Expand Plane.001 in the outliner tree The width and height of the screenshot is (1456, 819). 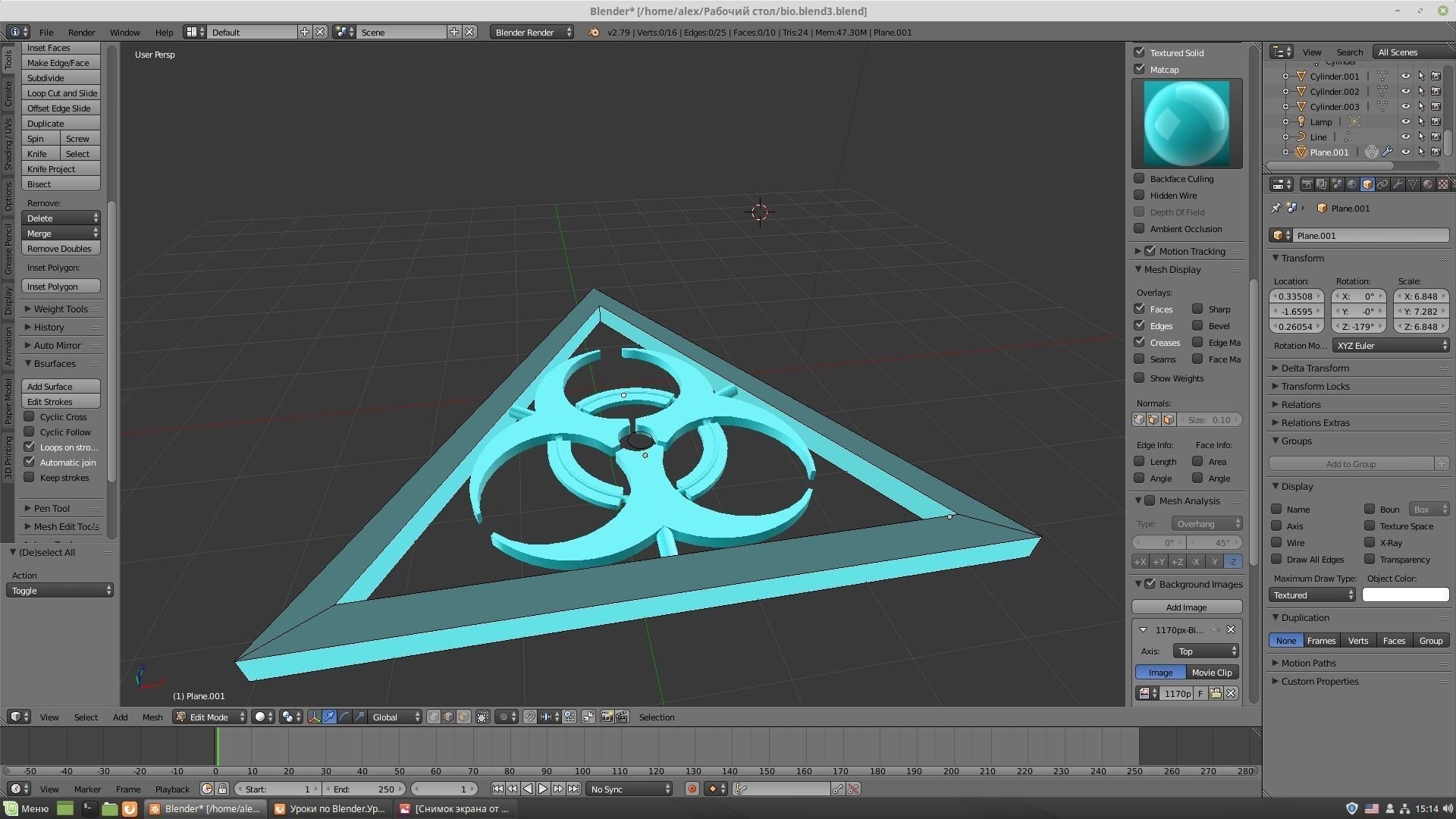click(x=1285, y=152)
